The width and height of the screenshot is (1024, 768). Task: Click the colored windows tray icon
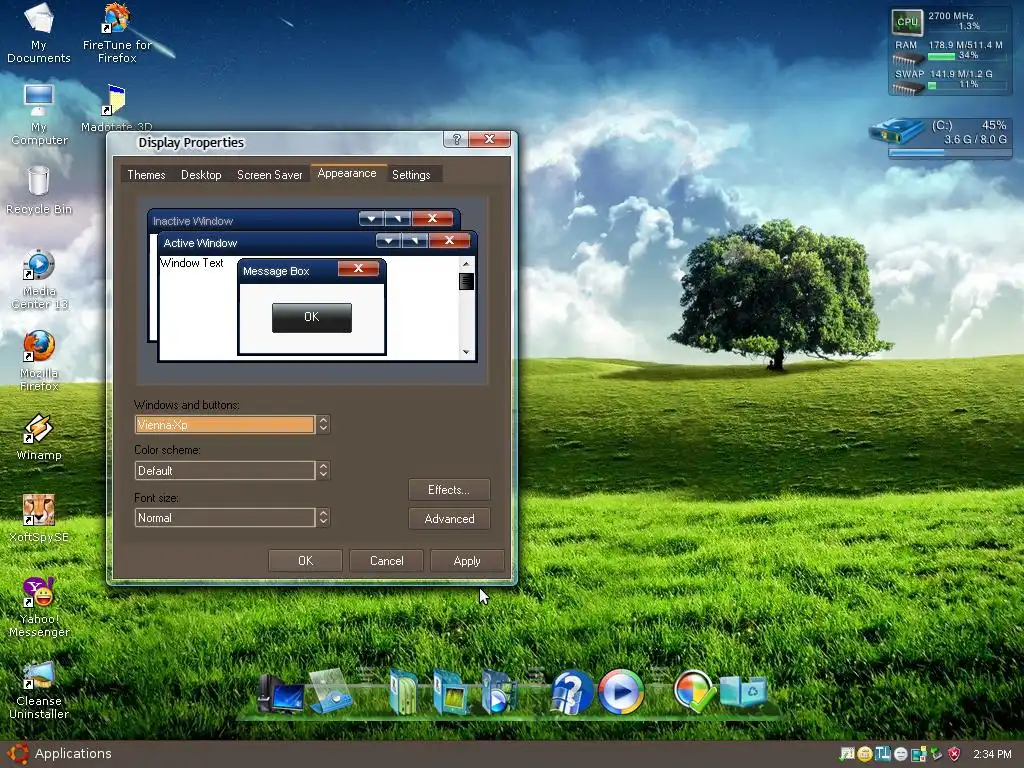[x=919, y=754]
